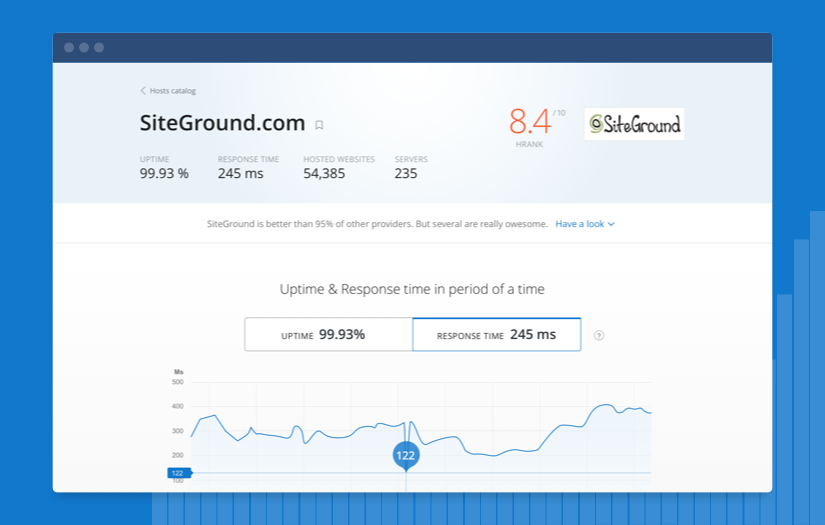The image size is (825, 525).
Task: Click the SiteGround.com heading
Action: (222, 123)
